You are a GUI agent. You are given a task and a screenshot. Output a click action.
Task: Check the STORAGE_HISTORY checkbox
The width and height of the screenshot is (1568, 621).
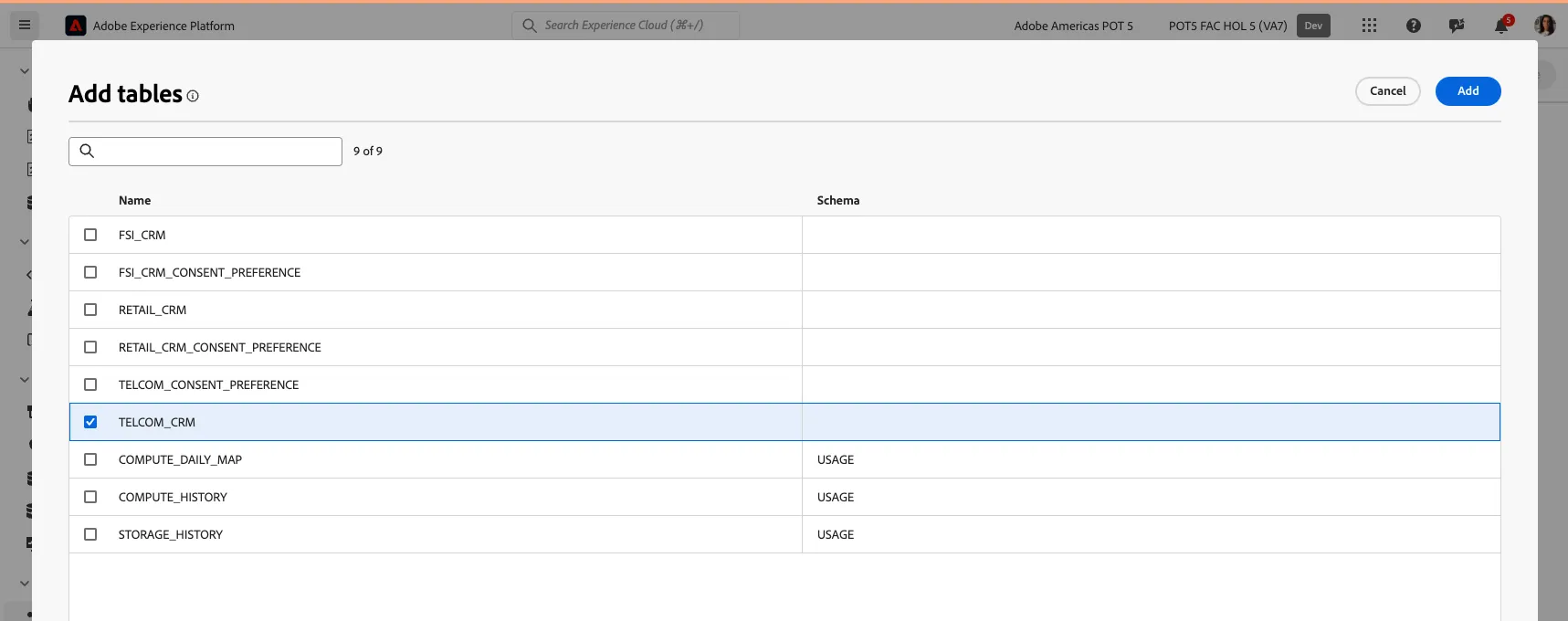[90, 534]
